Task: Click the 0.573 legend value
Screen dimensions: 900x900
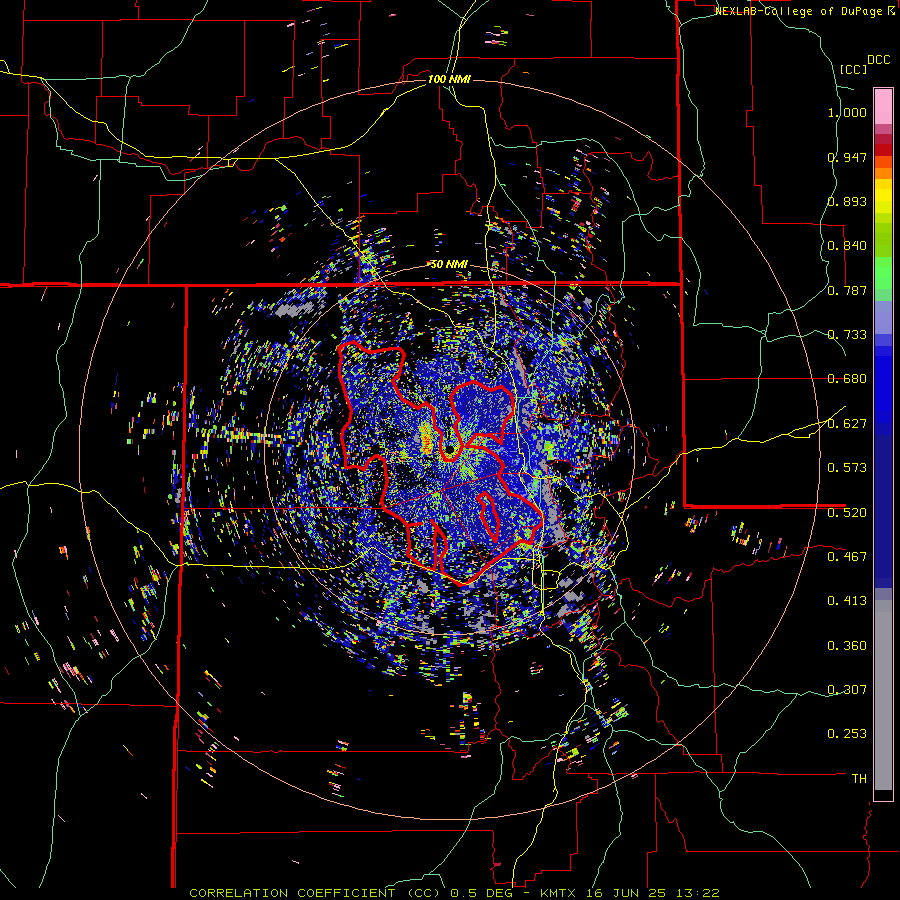Action: pyautogui.click(x=847, y=468)
